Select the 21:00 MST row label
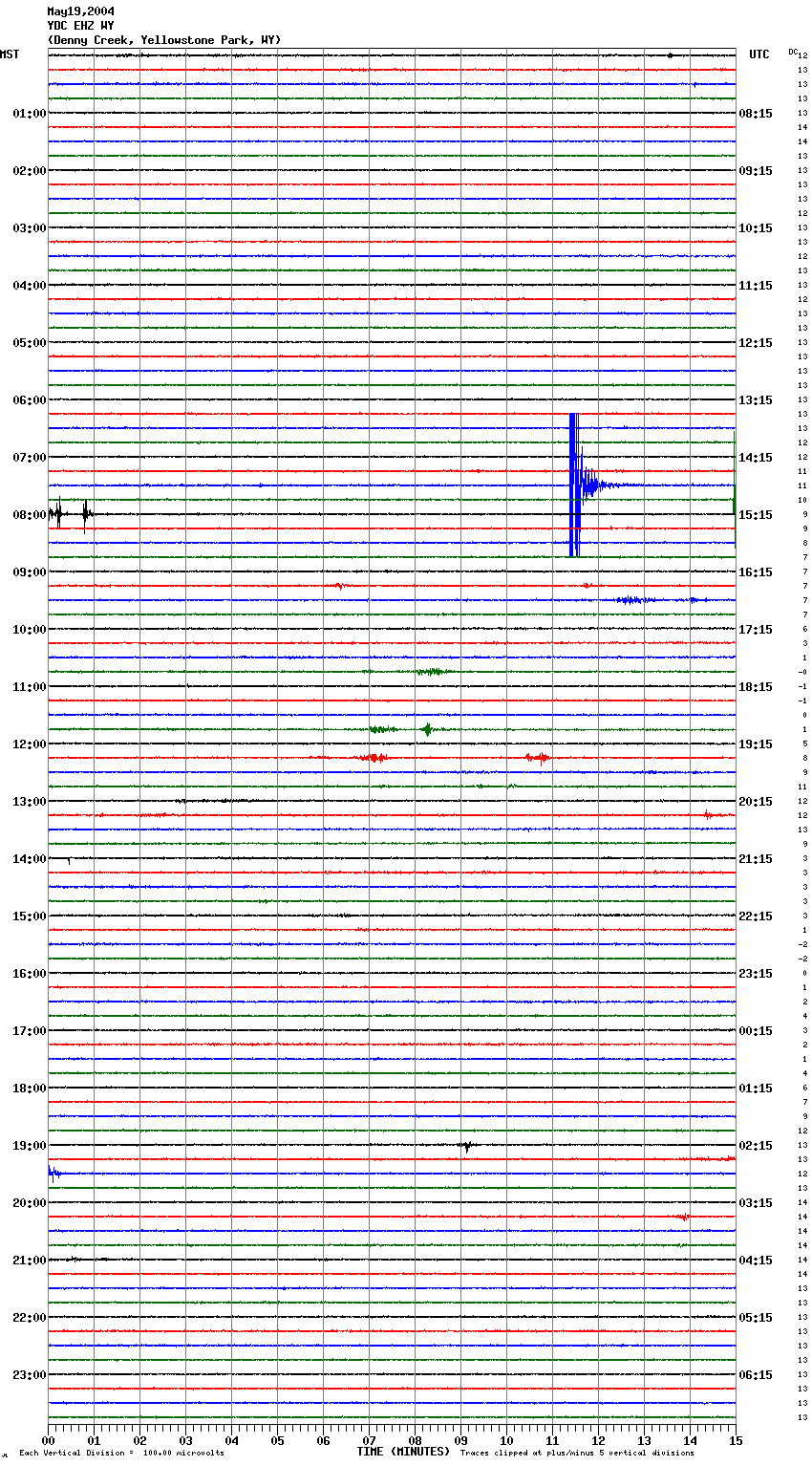This screenshot has height=1466, width=812. [30, 1261]
